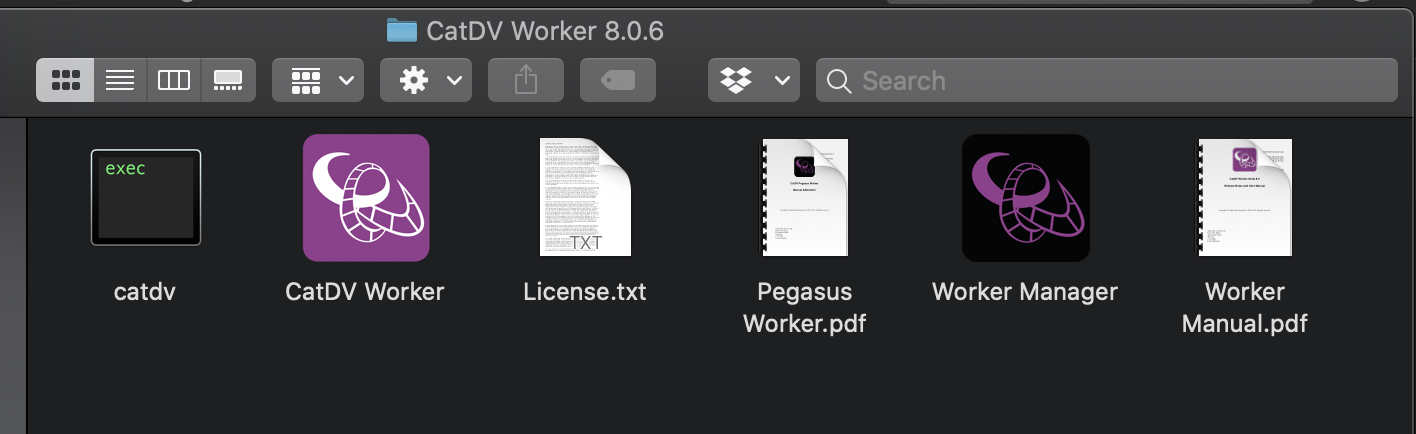This screenshot has height=434, width=1416.
Task: Click the Worker Manual.pdf name label
Action: [x=1245, y=308]
